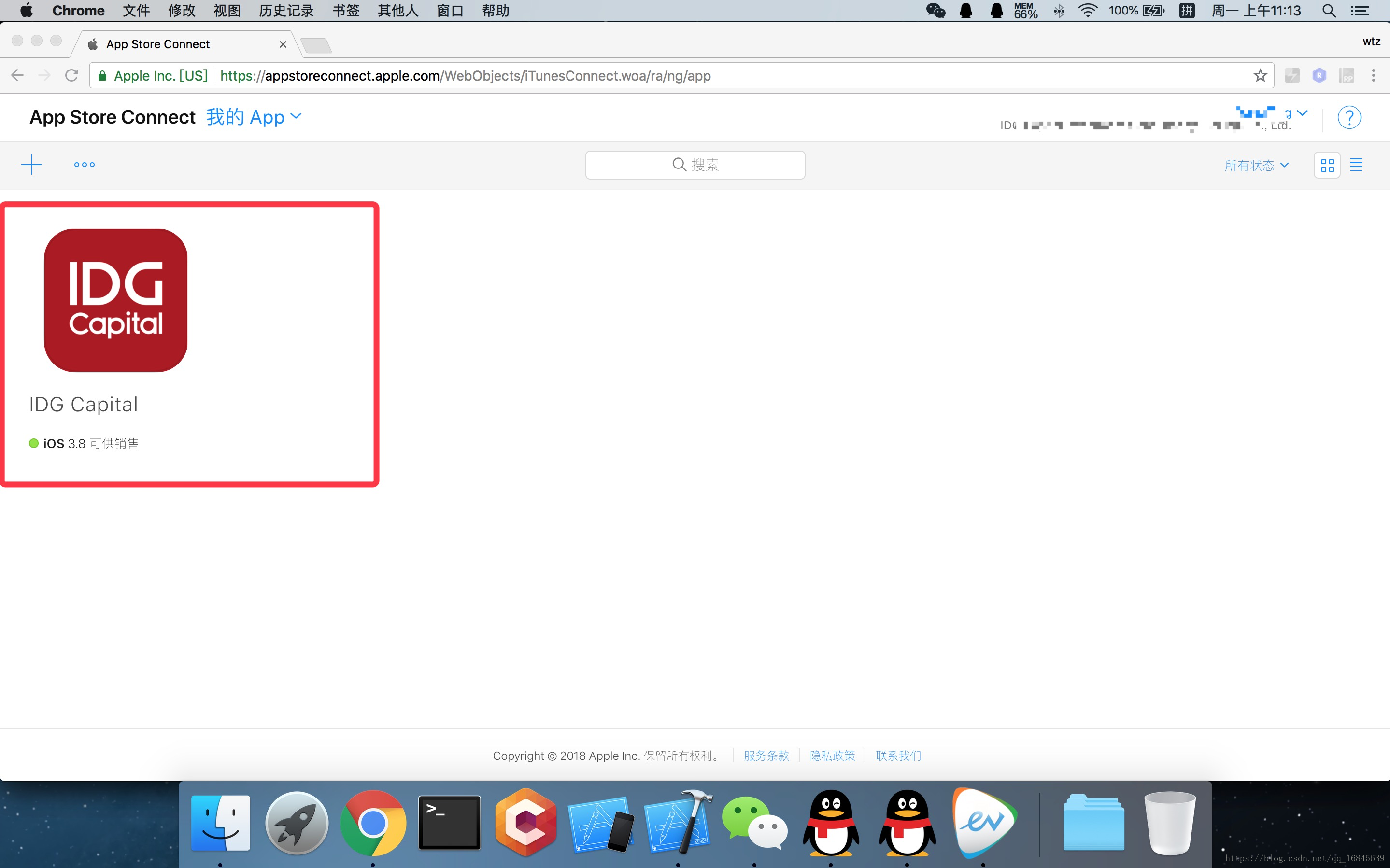Open the orange hexagon C app in dock
The width and height of the screenshot is (1390, 868).
[525, 822]
